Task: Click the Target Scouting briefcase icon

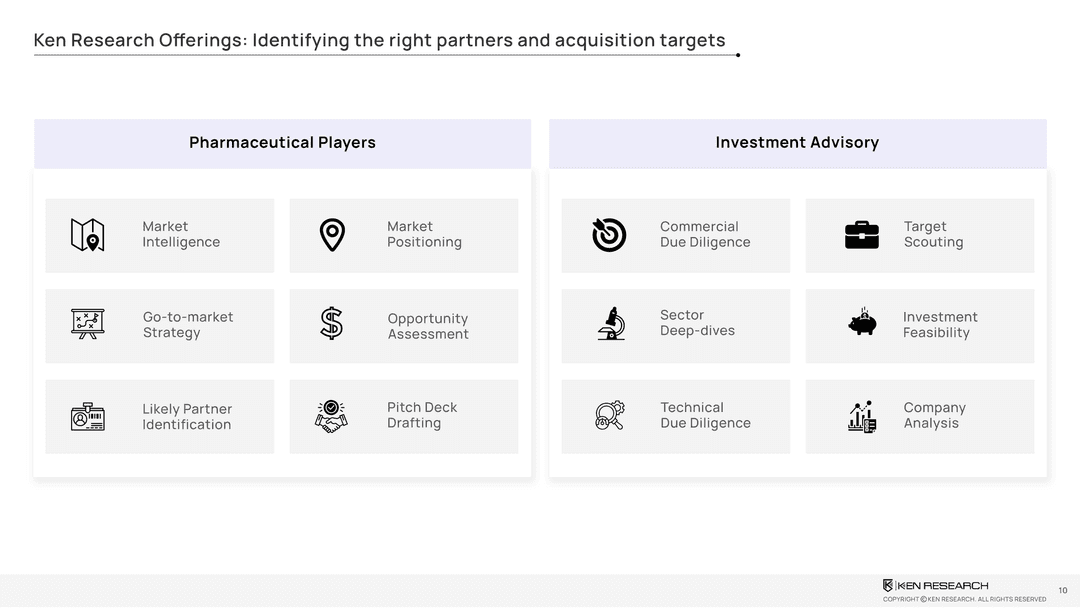Action: pyautogui.click(x=862, y=235)
